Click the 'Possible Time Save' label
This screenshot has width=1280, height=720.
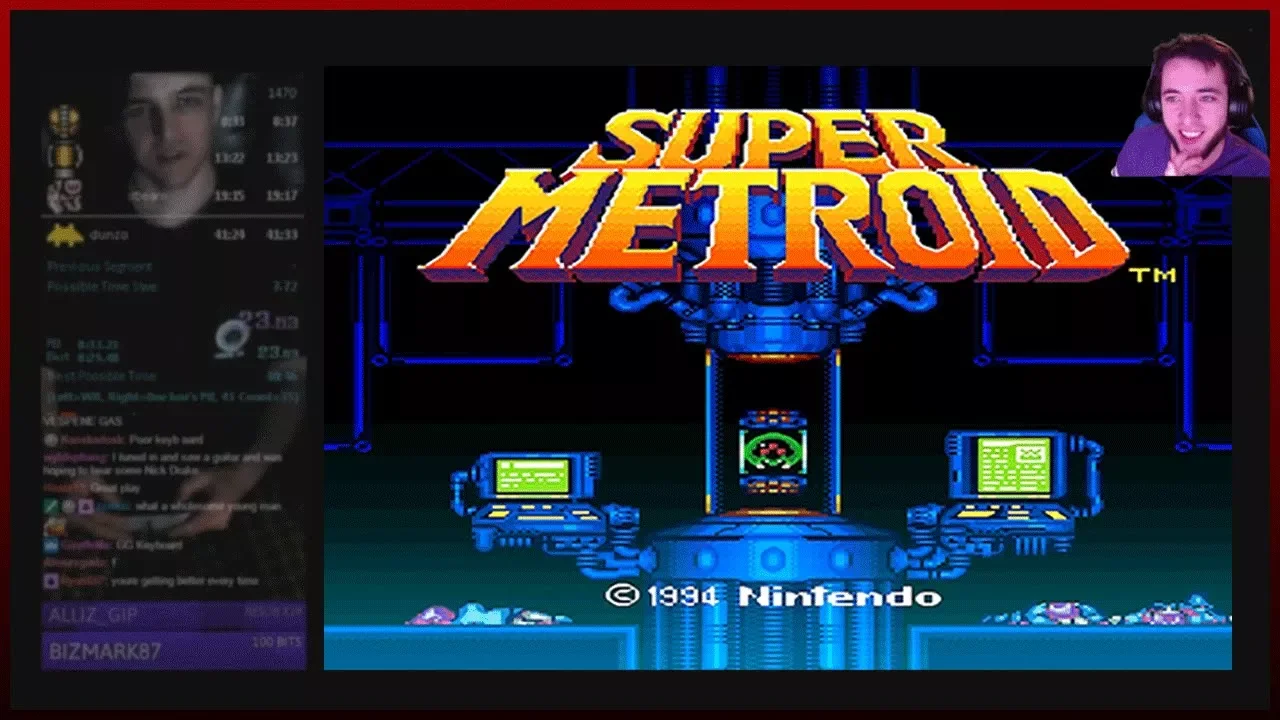click(x=102, y=286)
